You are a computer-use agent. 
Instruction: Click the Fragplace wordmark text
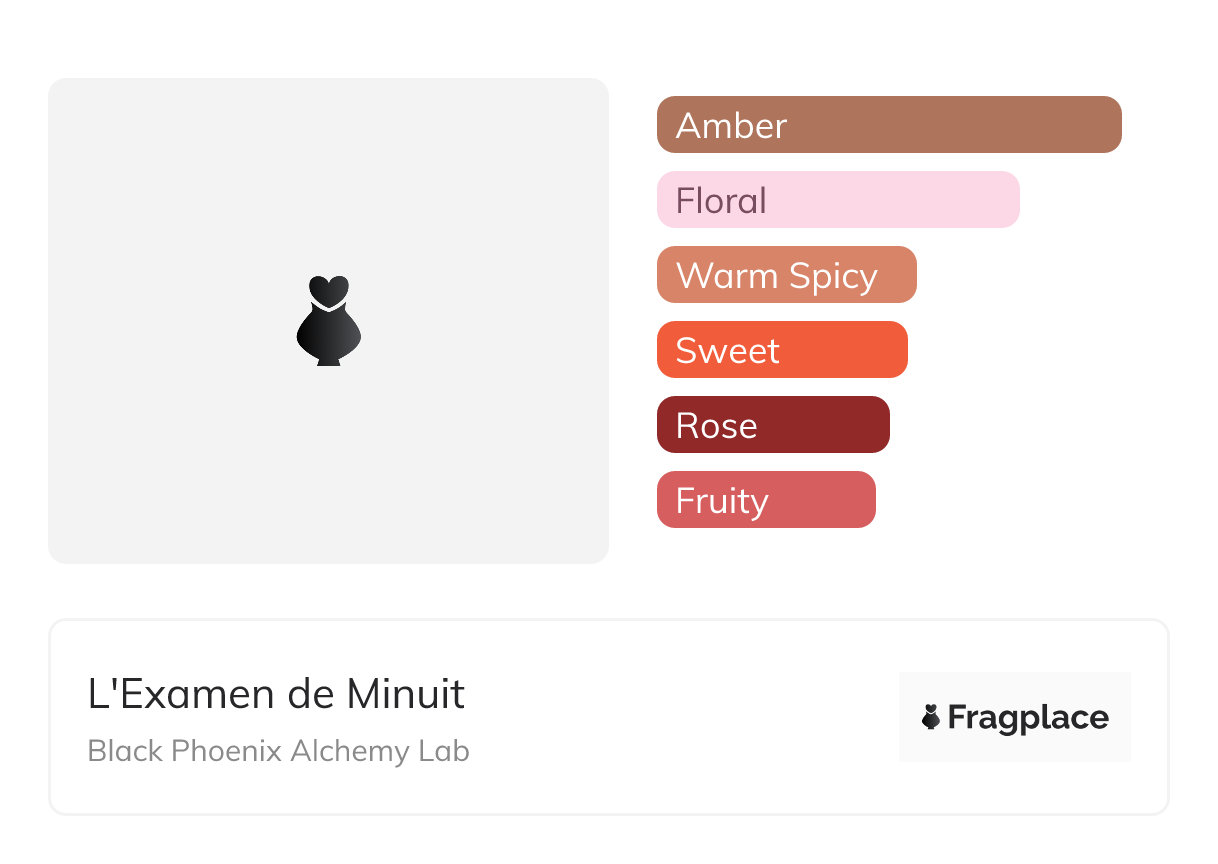pos(1028,718)
